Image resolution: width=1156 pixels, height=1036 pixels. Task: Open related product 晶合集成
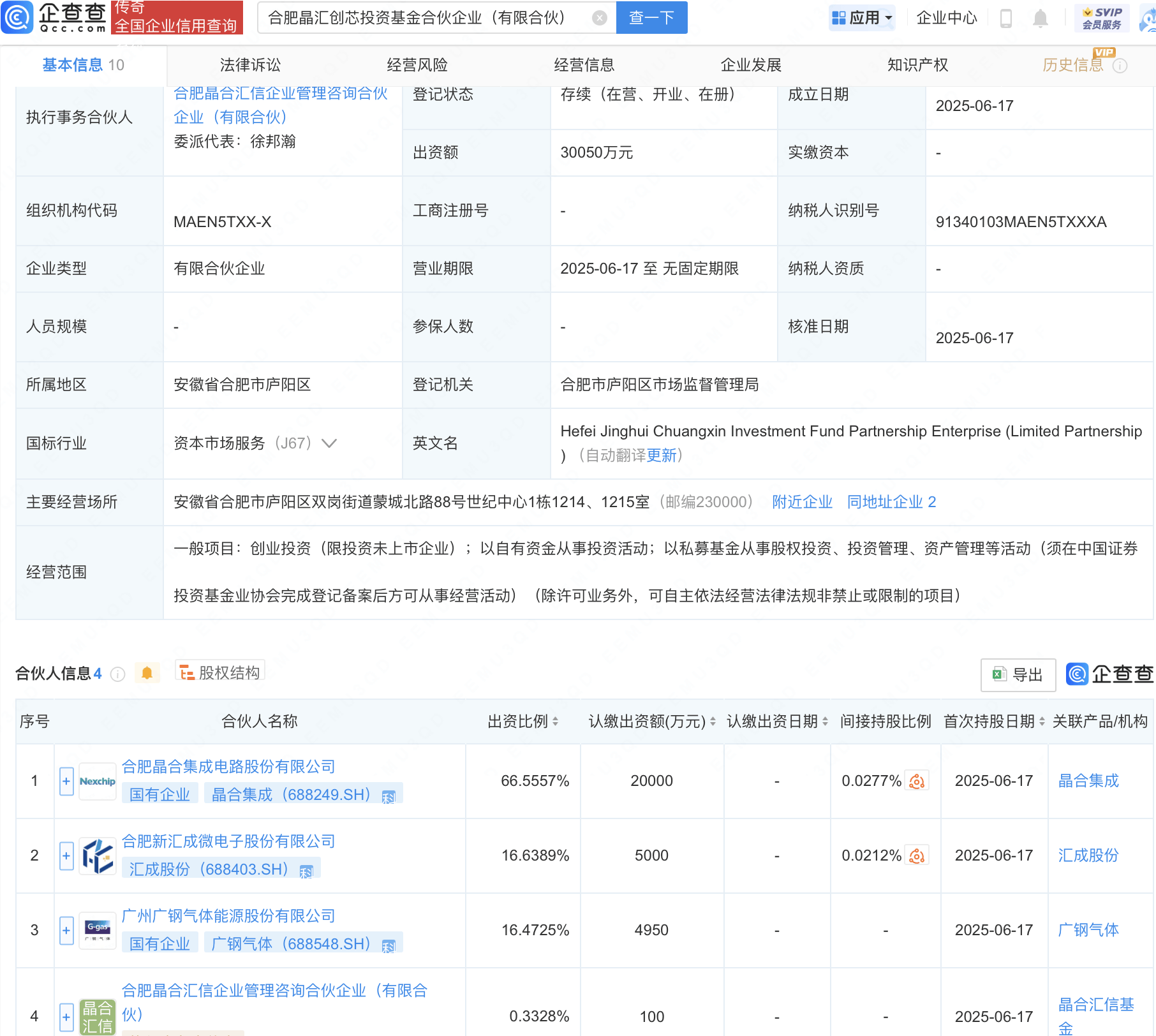(1088, 781)
